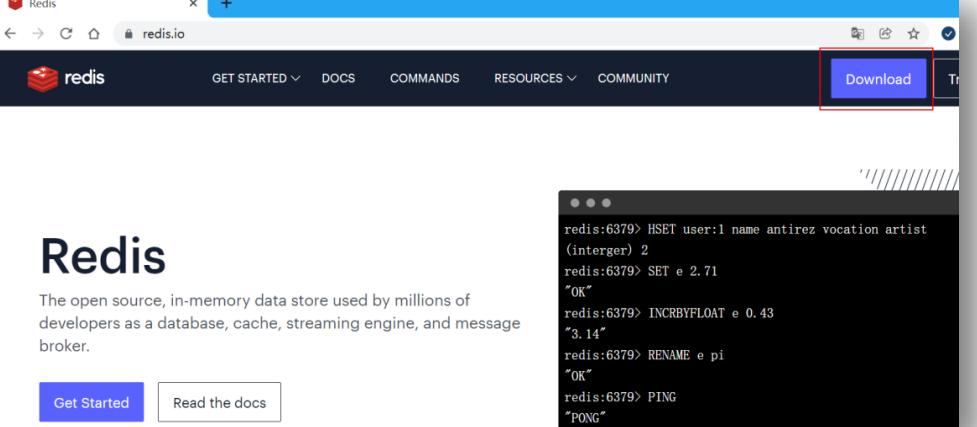The width and height of the screenshot is (977, 427).
Task: Open the translate page icon
Action: click(857, 34)
